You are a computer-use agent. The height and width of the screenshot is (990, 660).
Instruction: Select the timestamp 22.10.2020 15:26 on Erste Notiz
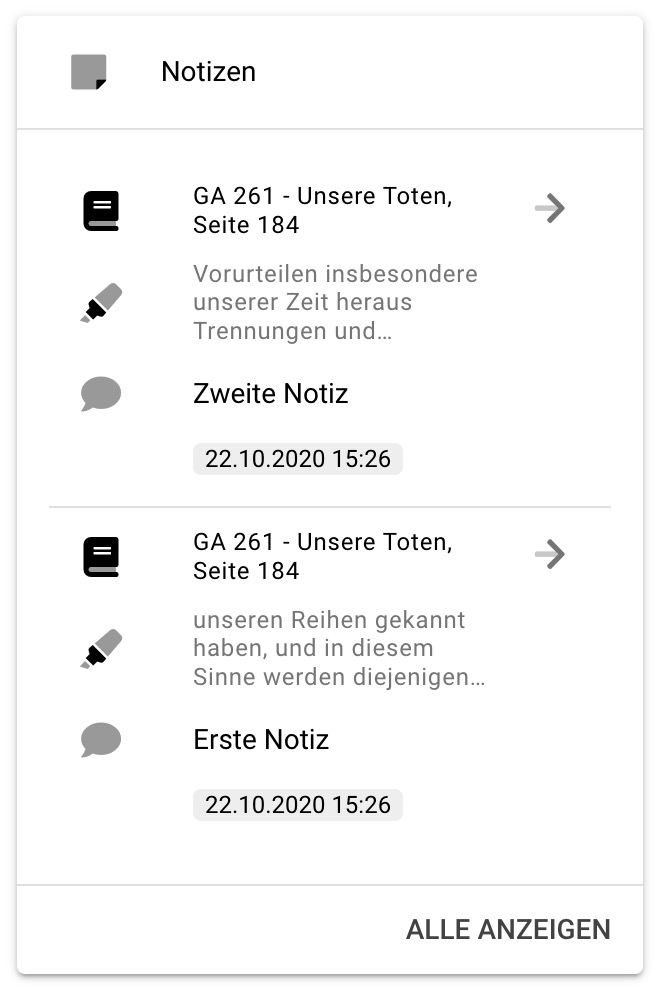pos(297,804)
